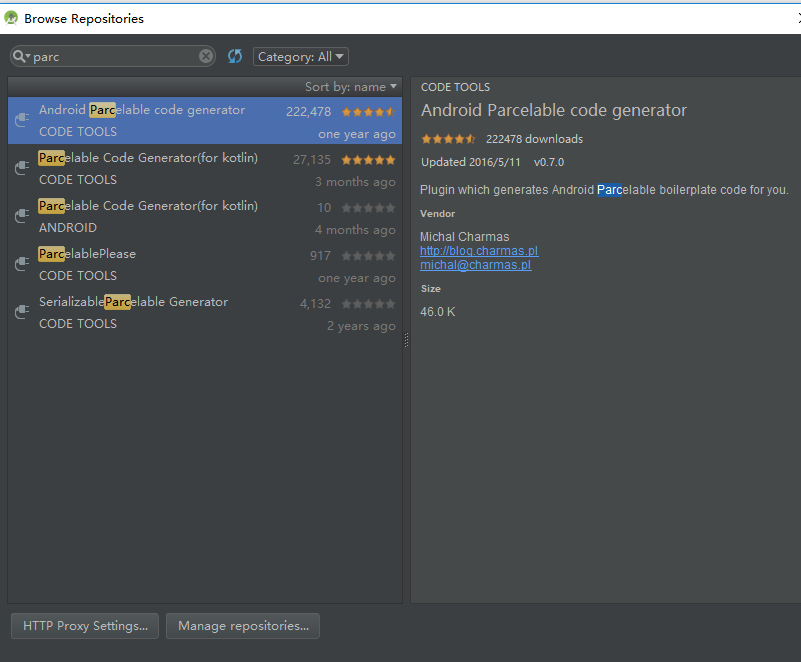
Task: Click the star rating in the details panel
Action: [x=448, y=139]
